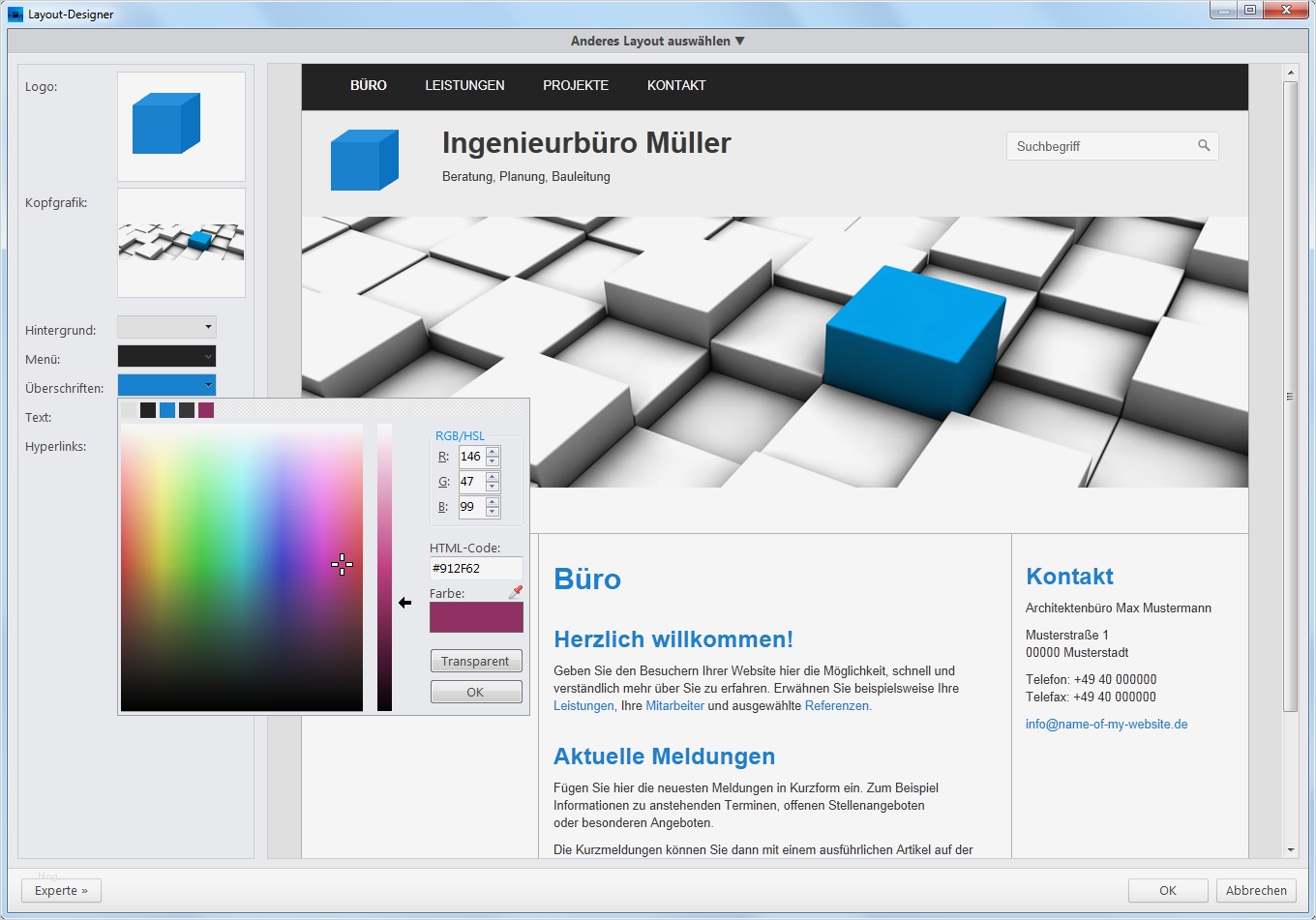Viewport: 1316px width, 920px height.
Task: Click inside the HTML-Code input field
Action: (475, 568)
